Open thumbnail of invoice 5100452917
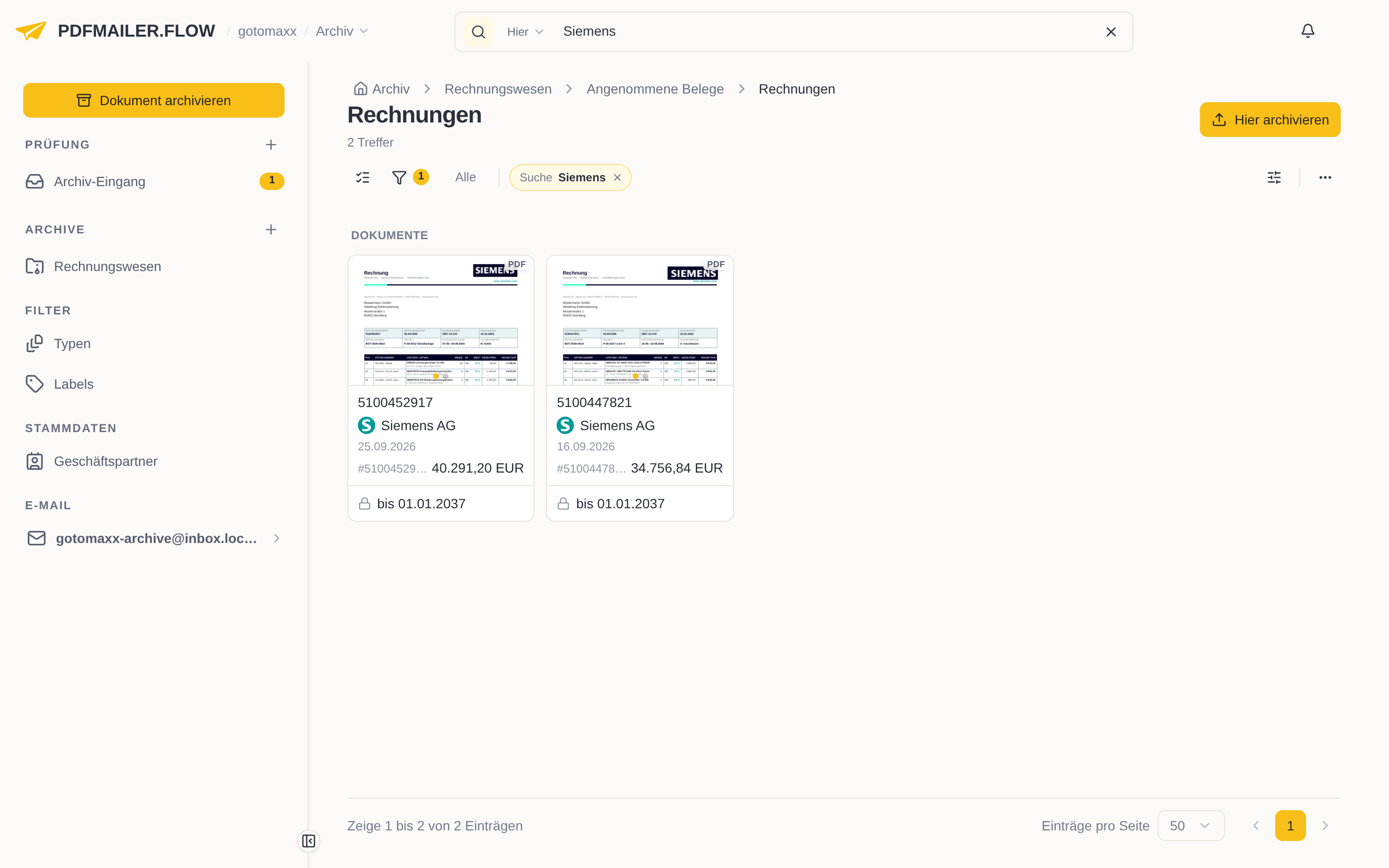The image size is (1389, 868). pyautogui.click(x=441, y=320)
